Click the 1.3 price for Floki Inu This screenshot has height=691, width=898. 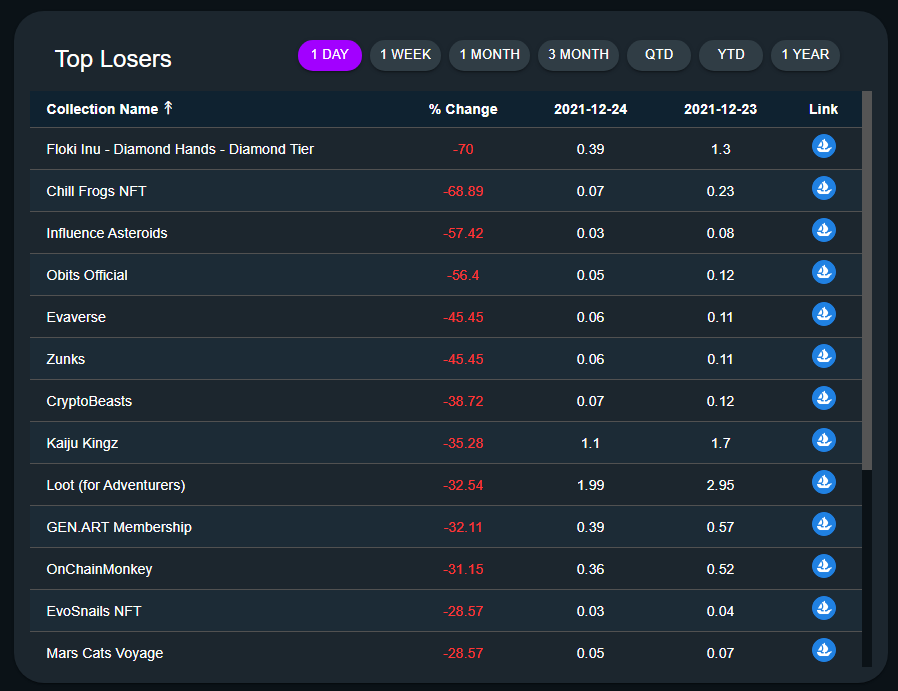[x=720, y=149]
